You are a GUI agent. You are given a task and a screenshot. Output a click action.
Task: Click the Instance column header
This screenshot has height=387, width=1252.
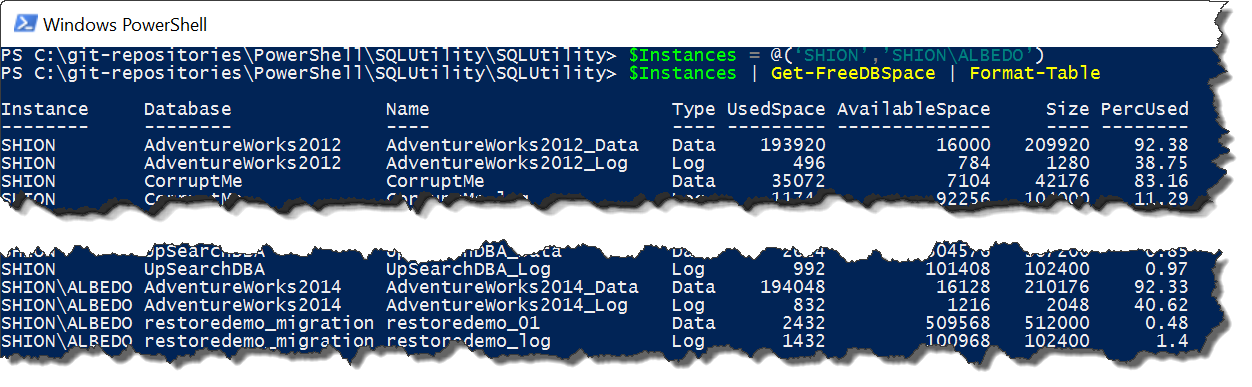pos(45,109)
